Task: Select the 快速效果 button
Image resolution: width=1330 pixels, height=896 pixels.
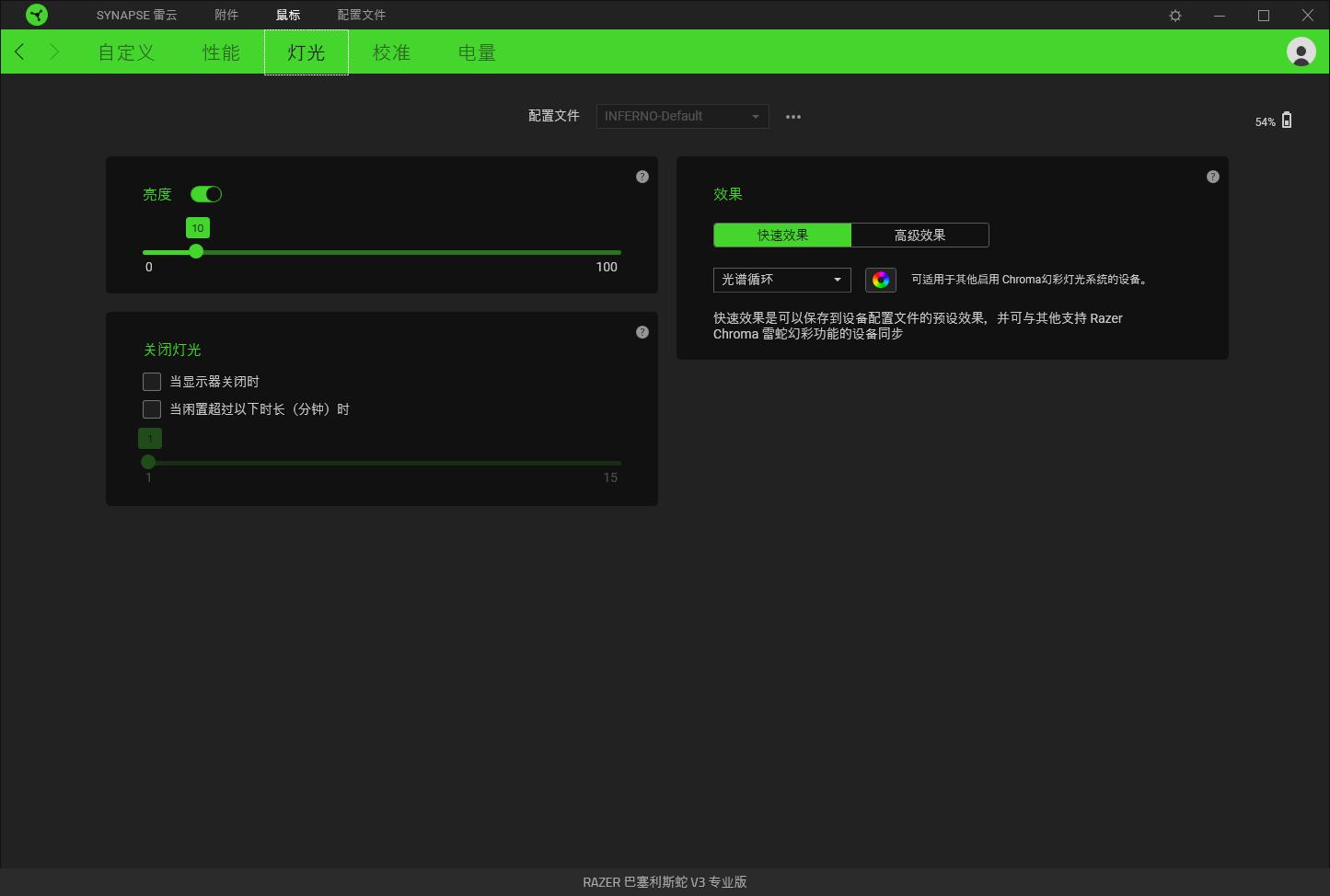Action: (782, 235)
